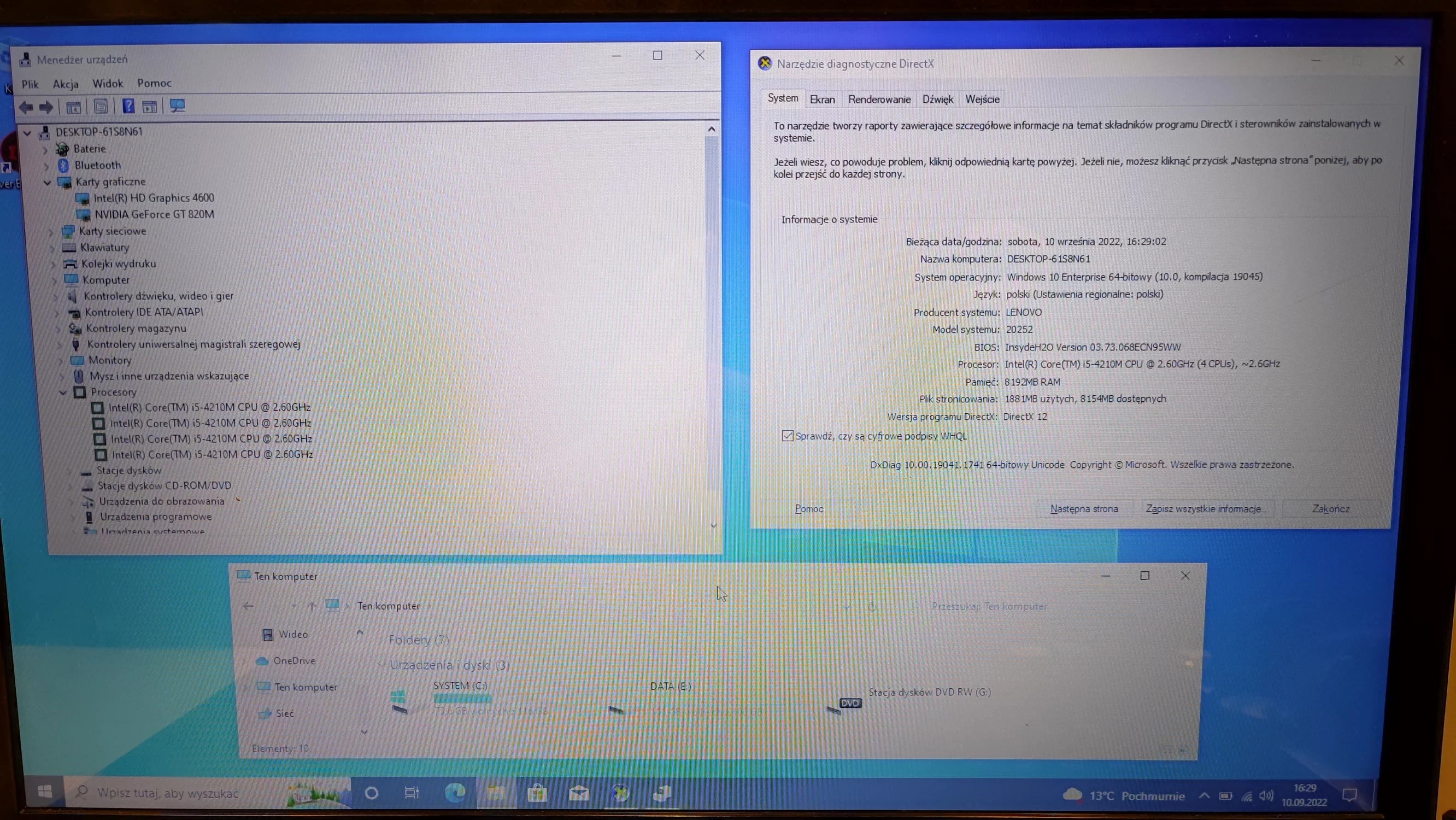1456x820 pixels.
Task: Click show/hide console tree toolbar icon
Action: [x=73, y=107]
